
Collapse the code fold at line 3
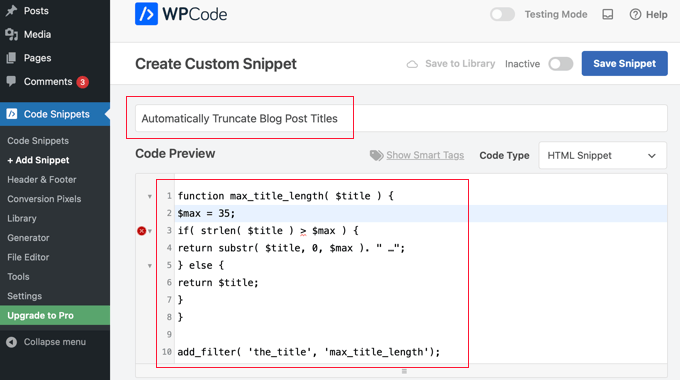[x=150, y=231]
